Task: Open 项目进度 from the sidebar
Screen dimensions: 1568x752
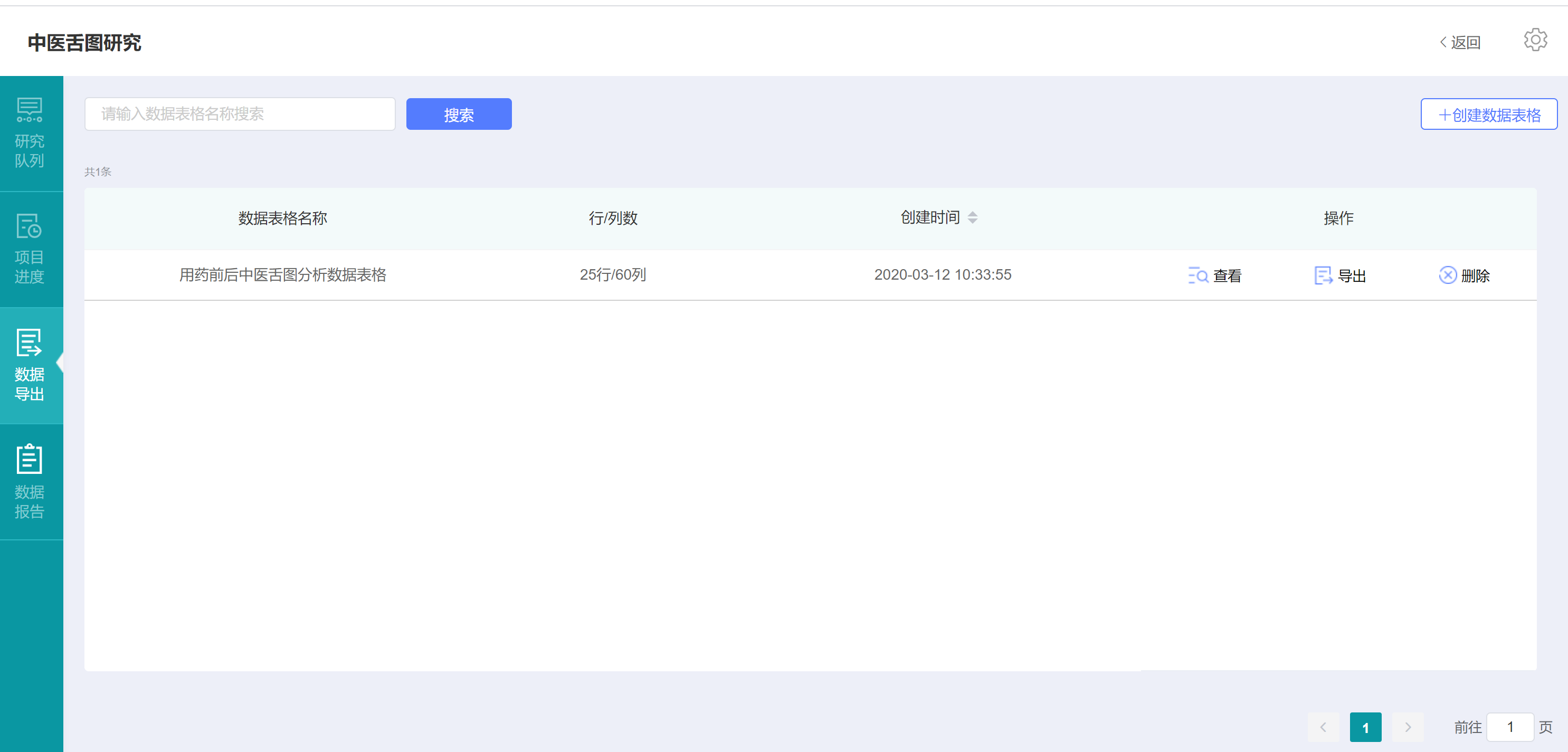Action: pyautogui.click(x=29, y=226)
